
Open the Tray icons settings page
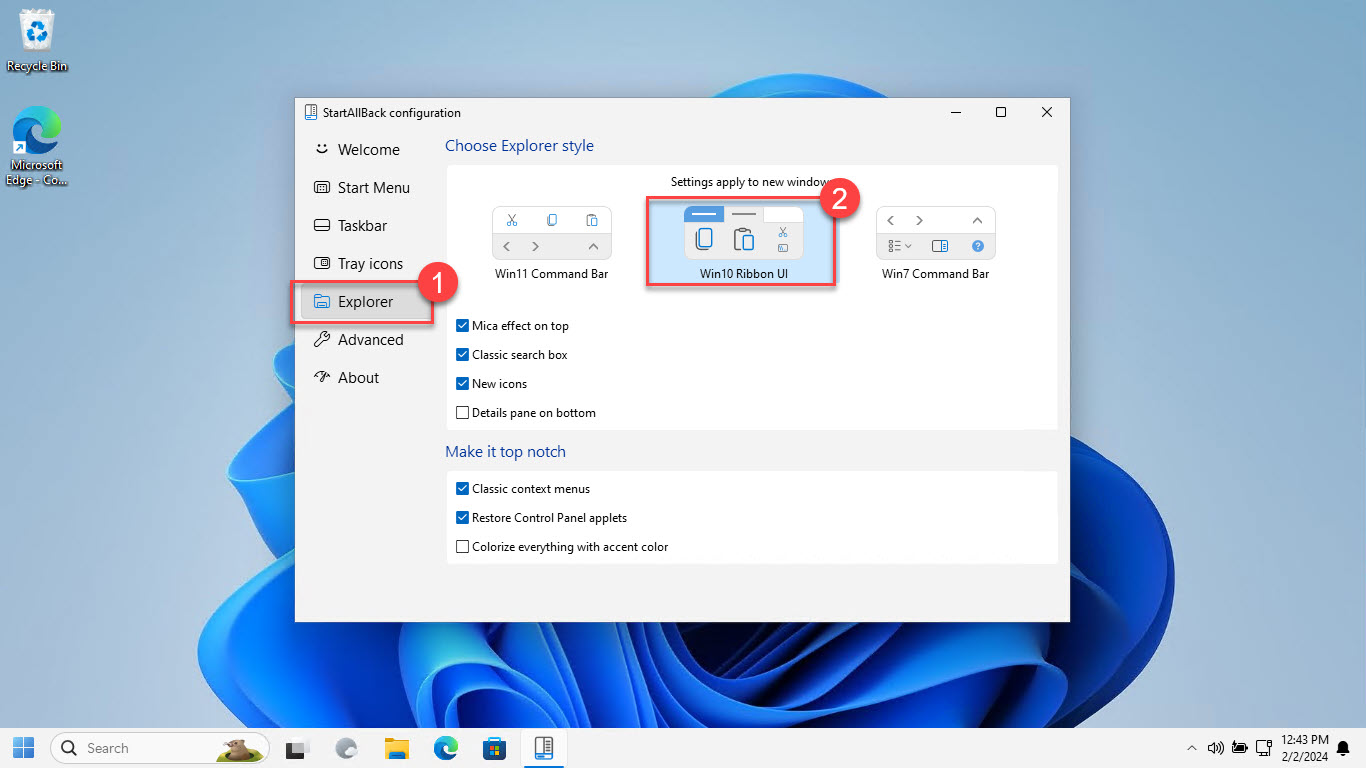366,264
